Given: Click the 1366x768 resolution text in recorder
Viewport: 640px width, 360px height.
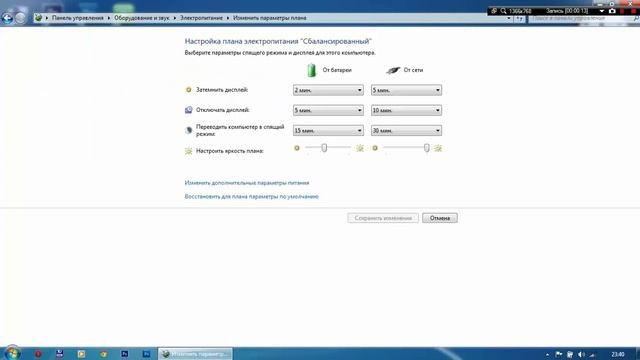Looking at the screenshot, I should pyautogui.click(x=520, y=11).
